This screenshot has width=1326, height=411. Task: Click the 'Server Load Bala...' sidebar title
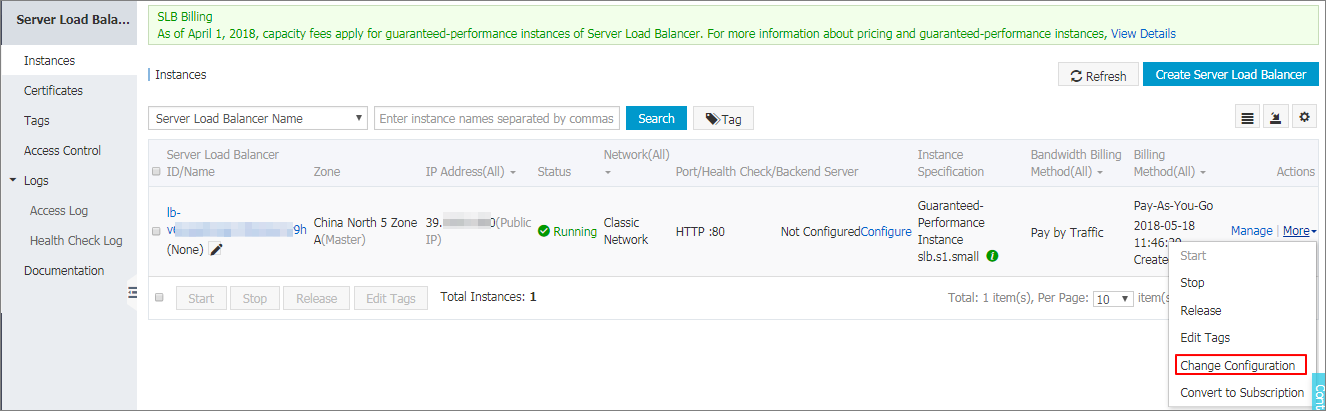tap(73, 20)
